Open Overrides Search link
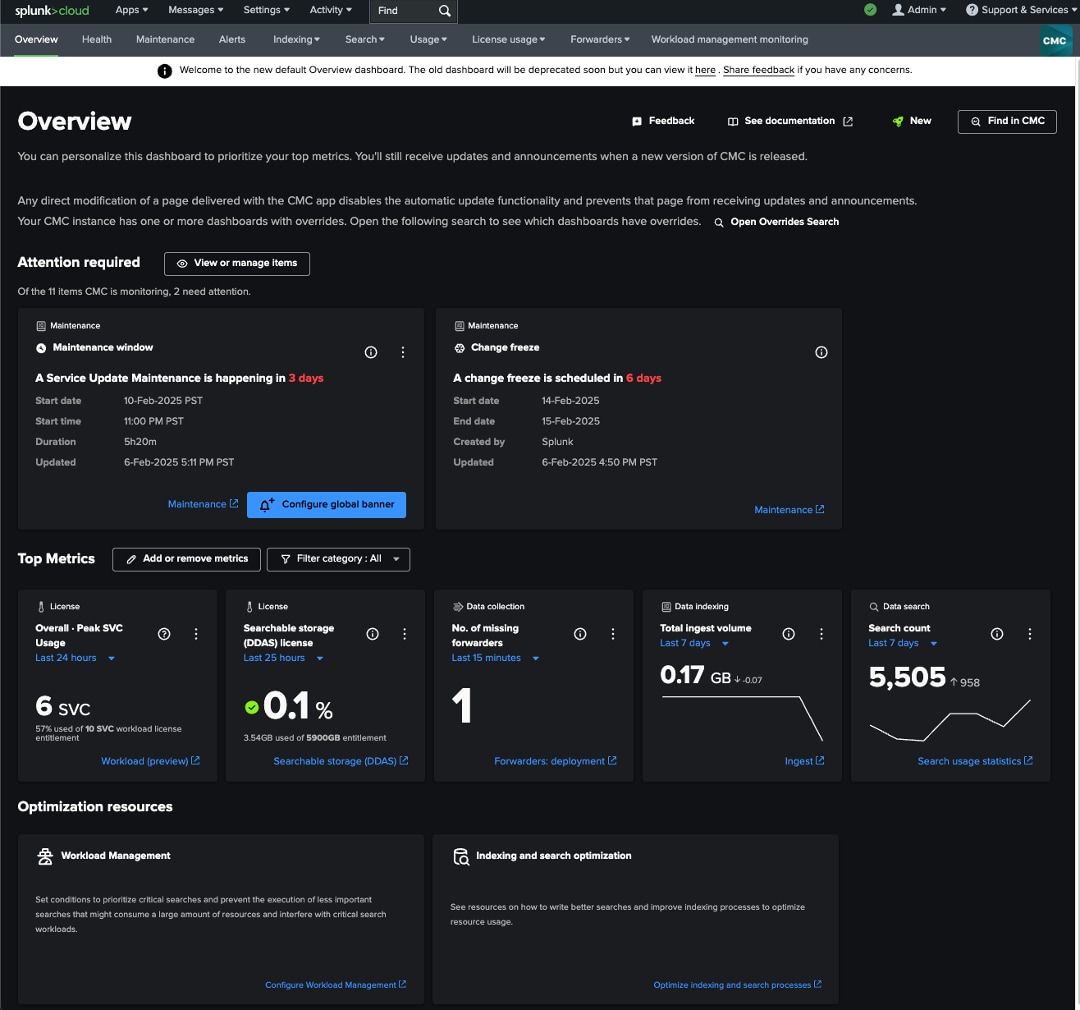Screen dimensions: 1080x1010 point(776,222)
